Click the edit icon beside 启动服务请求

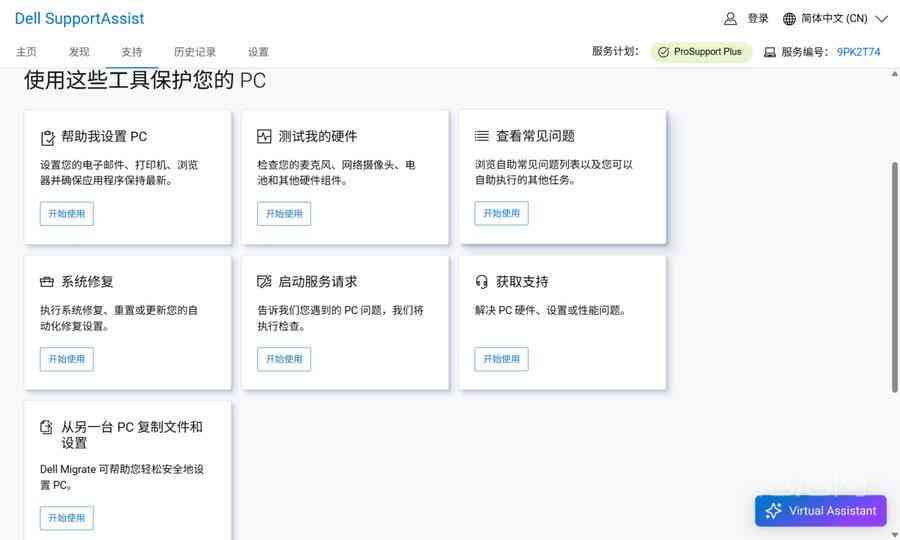(264, 281)
